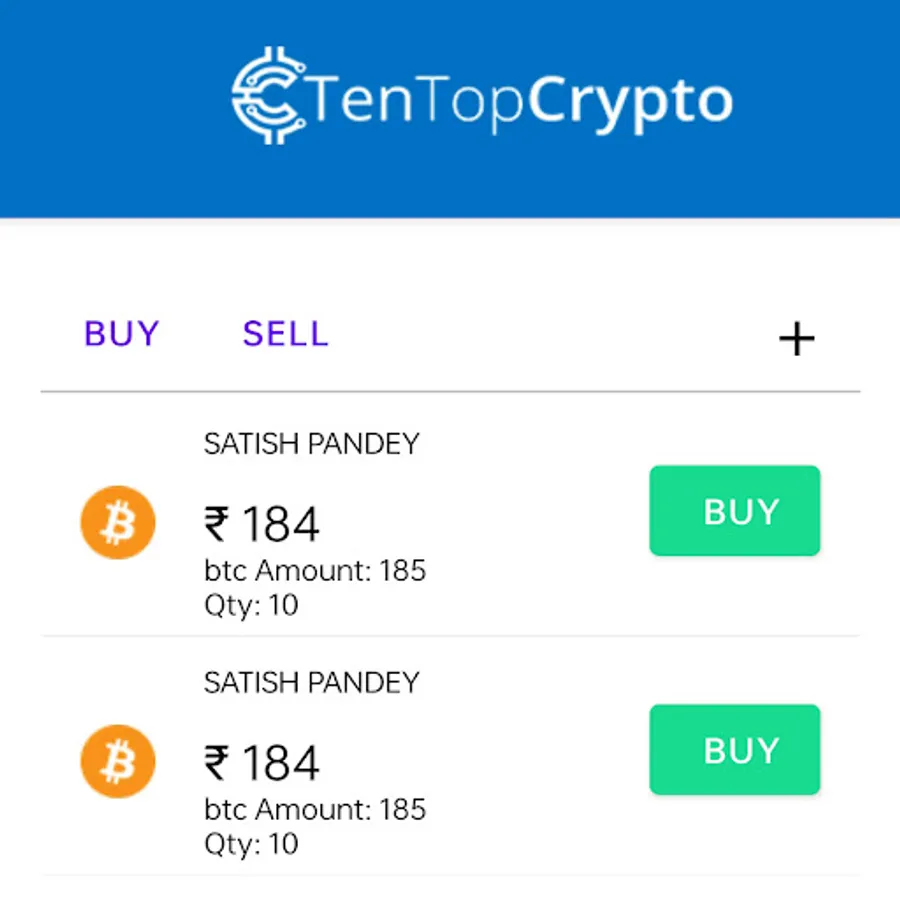Screen dimensions: 900x900
Task: Select seller name SATISH PANDEY in second listing
Action: [311, 683]
